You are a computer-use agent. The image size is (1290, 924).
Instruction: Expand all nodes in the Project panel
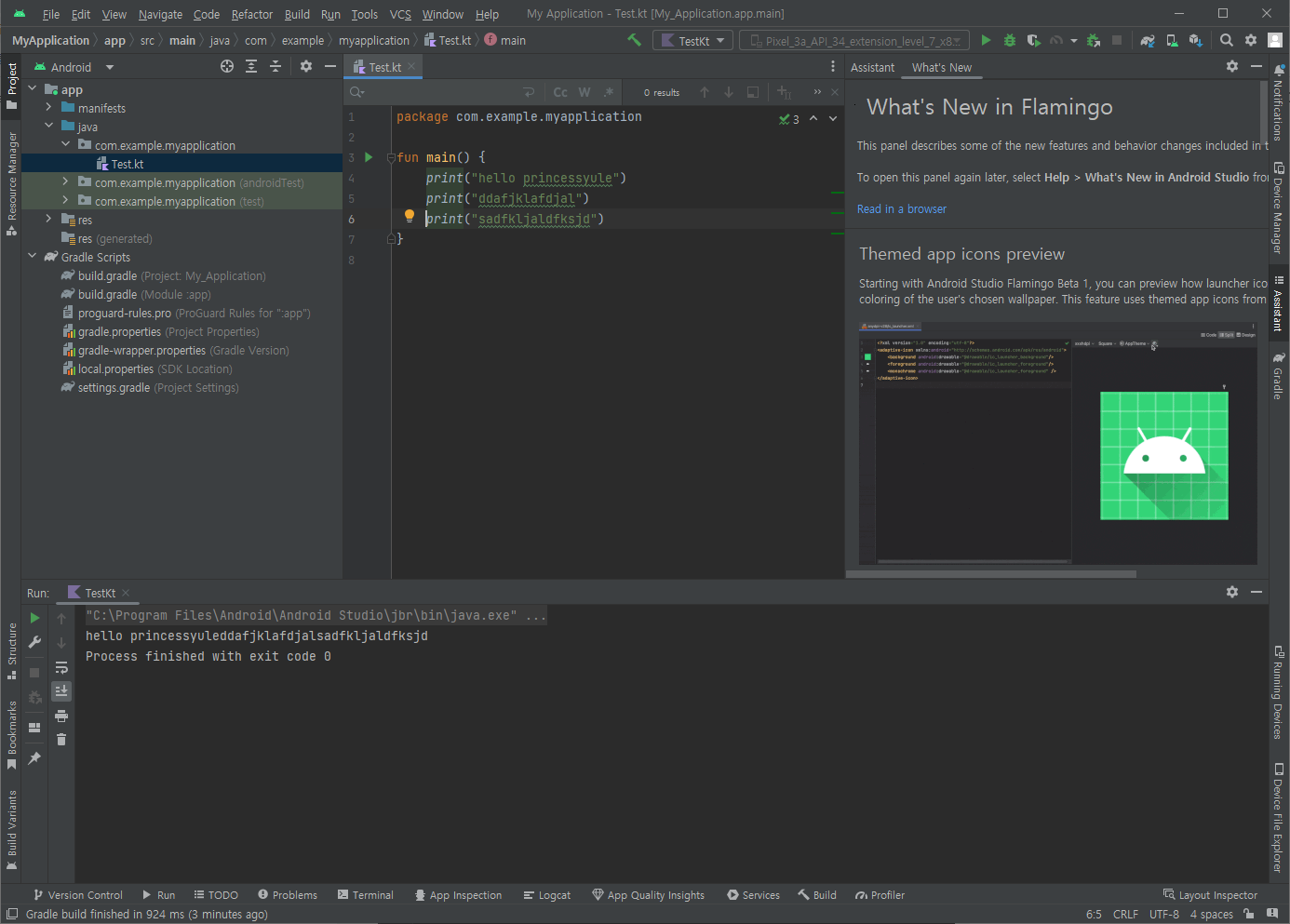(x=251, y=66)
